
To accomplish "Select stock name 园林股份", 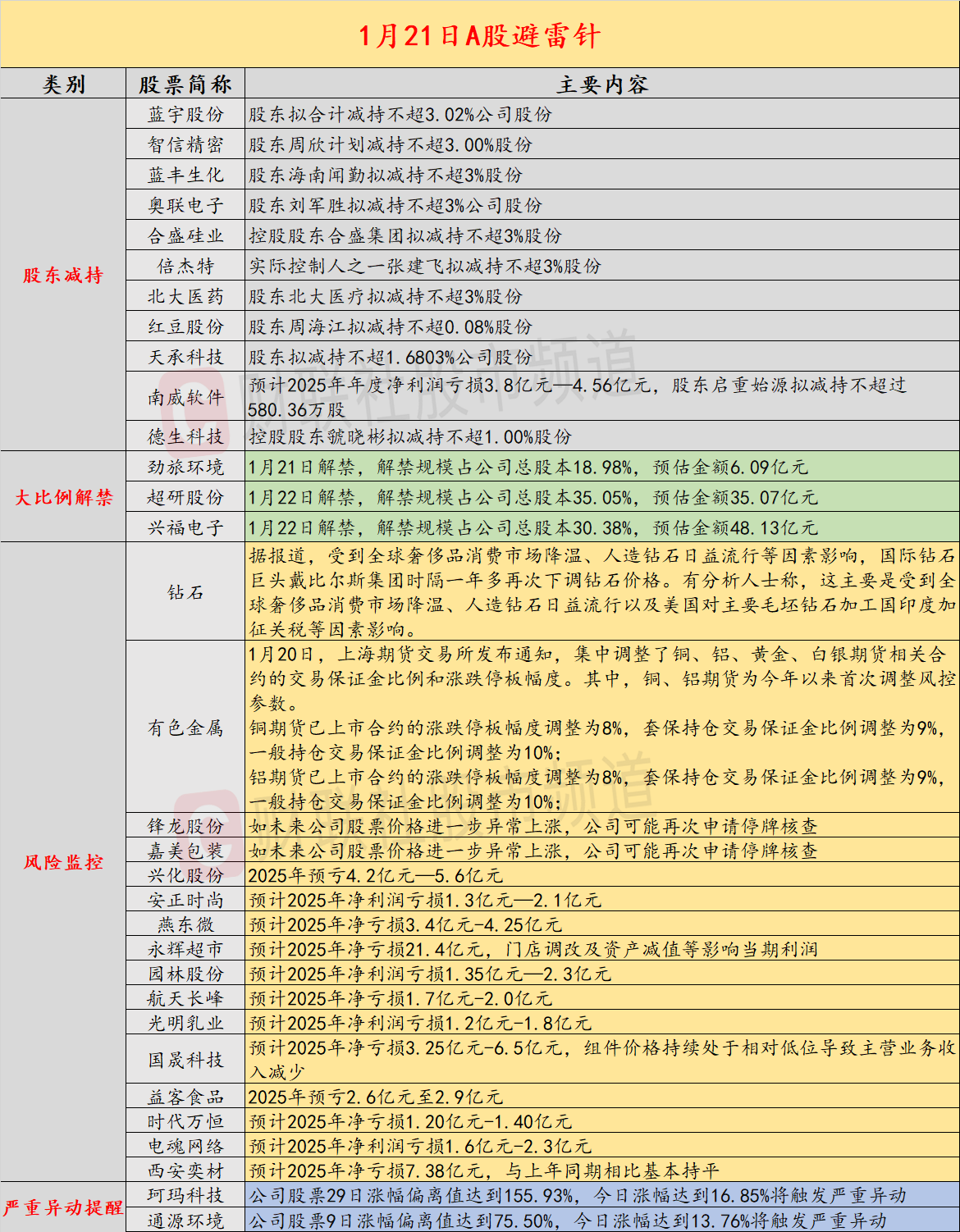I will pyautogui.click(x=185, y=974).
